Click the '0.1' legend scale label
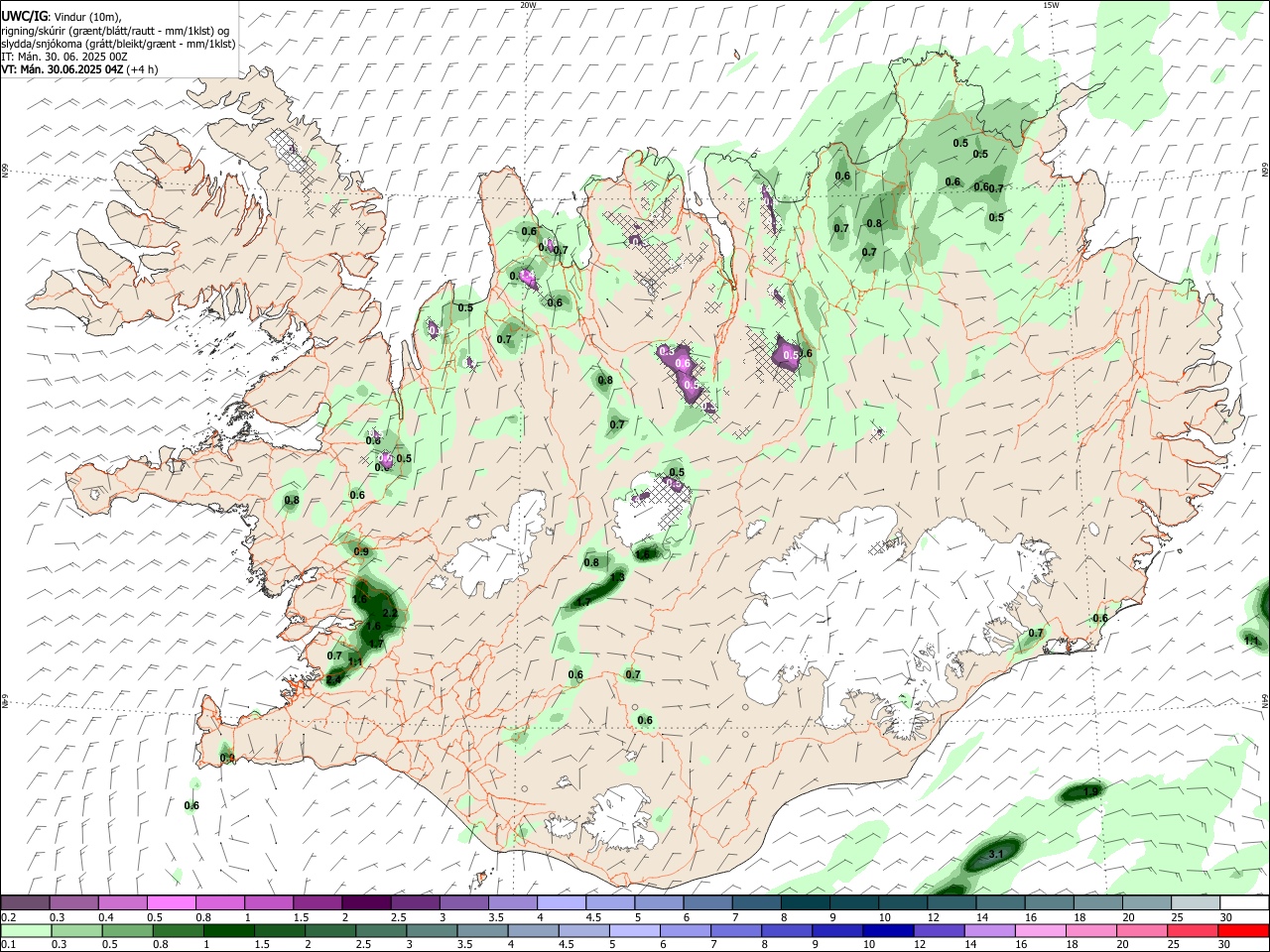Image resolution: width=1270 pixels, height=952 pixels. (8, 944)
